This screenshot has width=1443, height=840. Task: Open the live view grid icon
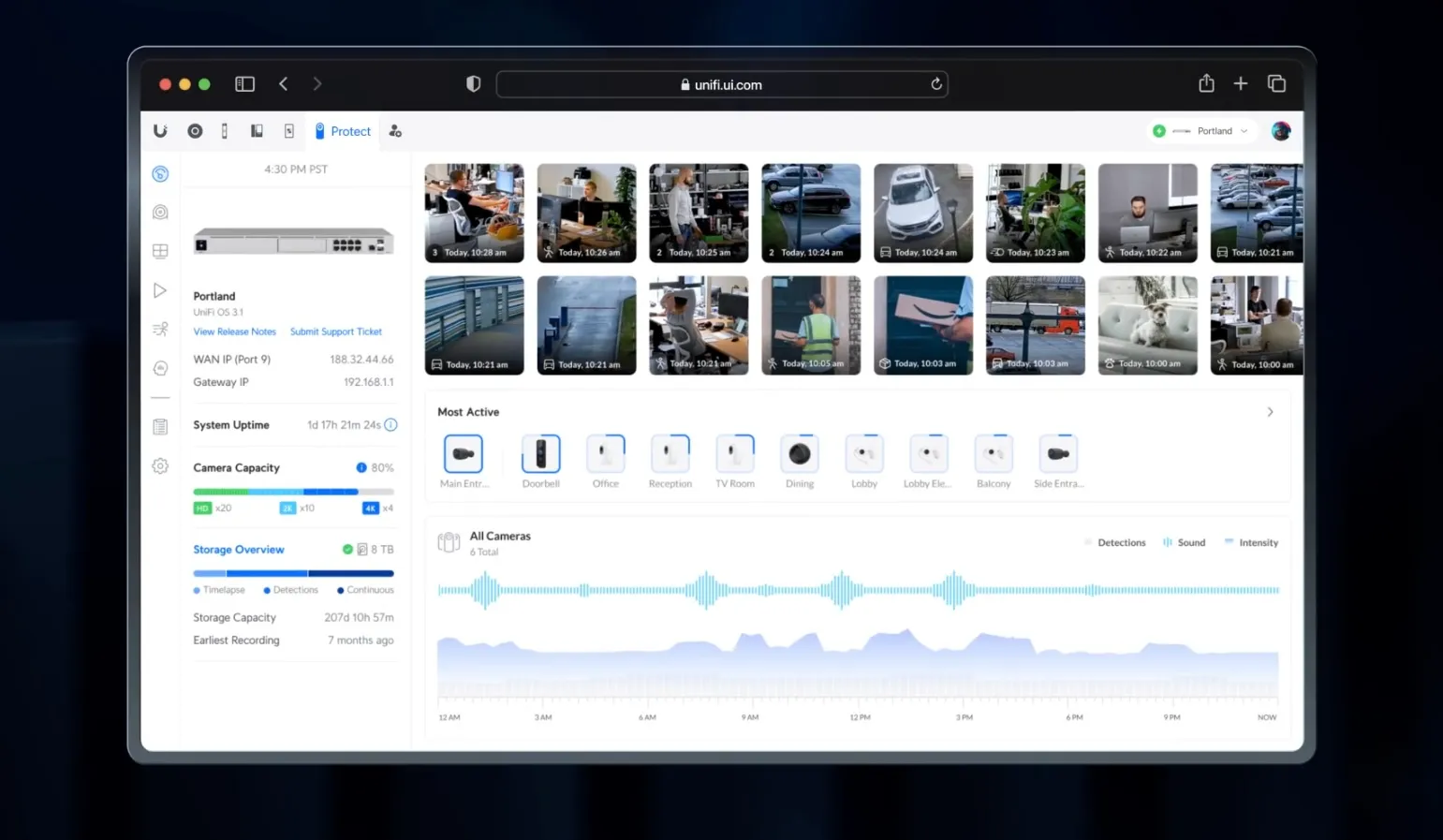(x=160, y=251)
